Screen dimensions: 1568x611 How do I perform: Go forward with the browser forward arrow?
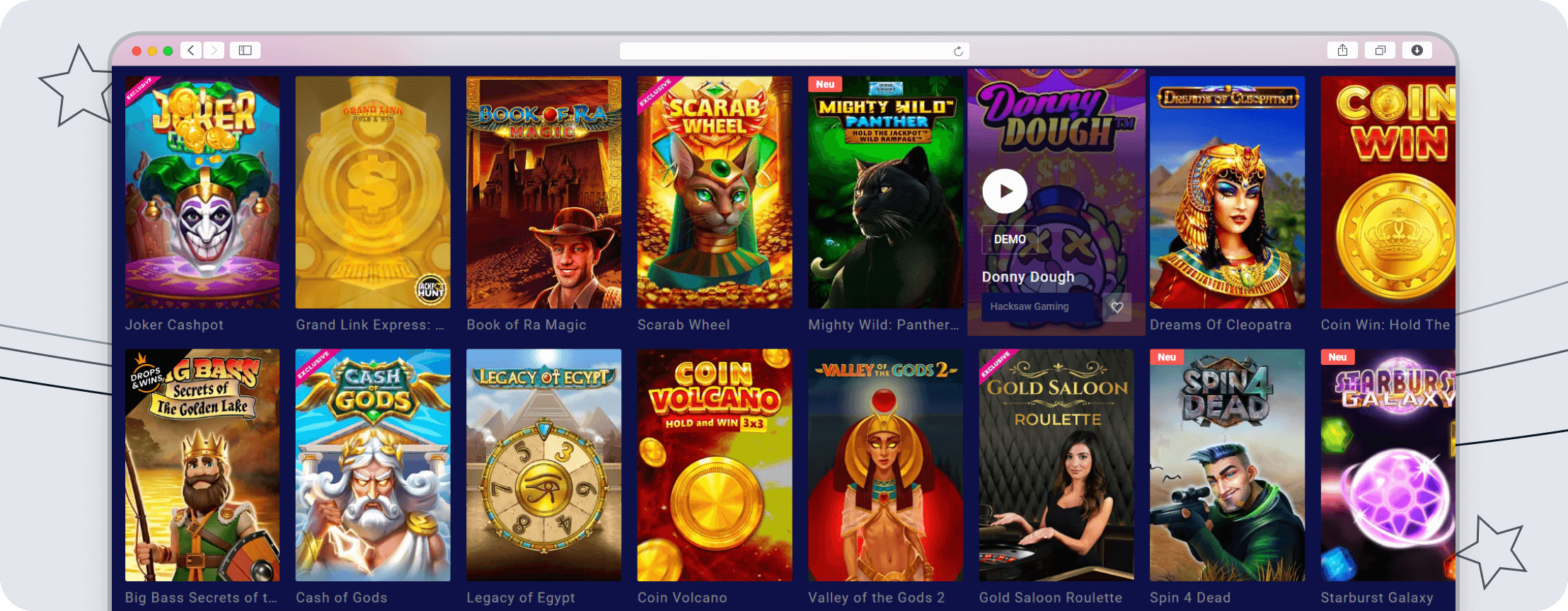pyautogui.click(x=214, y=50)
